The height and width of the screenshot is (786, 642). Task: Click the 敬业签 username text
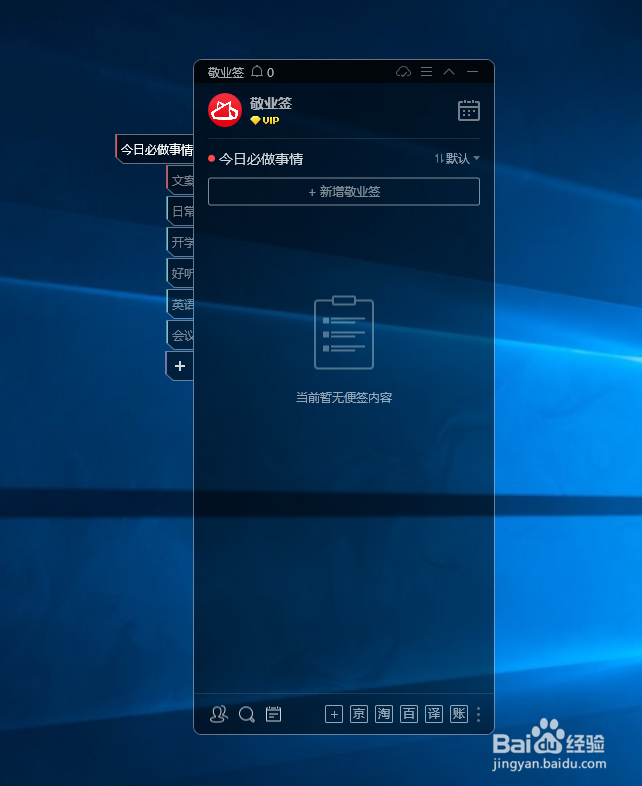[x=271, y=104]
